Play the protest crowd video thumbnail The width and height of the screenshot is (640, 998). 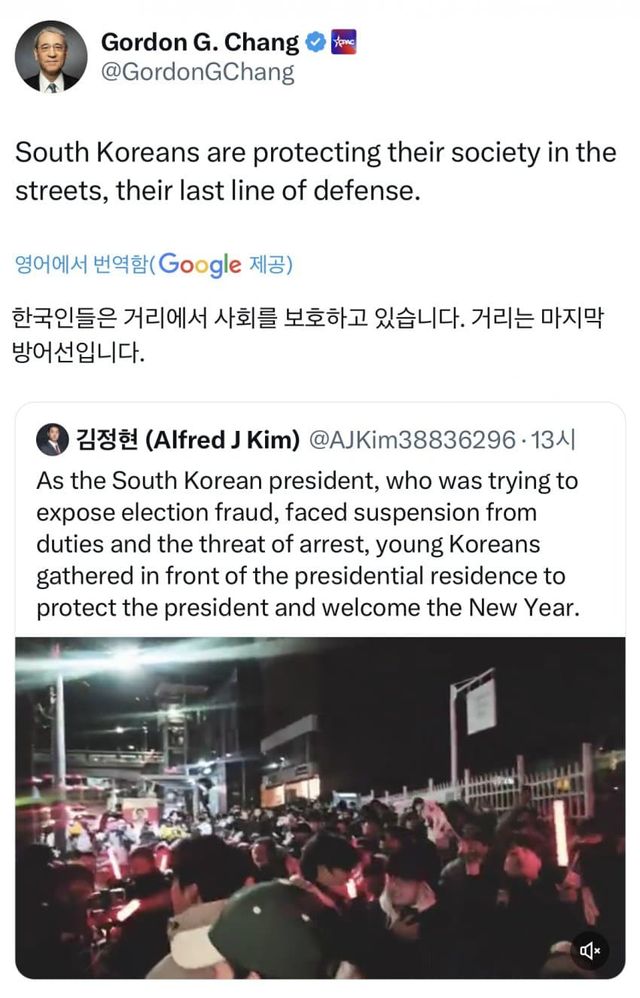click(x=320, y=808)
